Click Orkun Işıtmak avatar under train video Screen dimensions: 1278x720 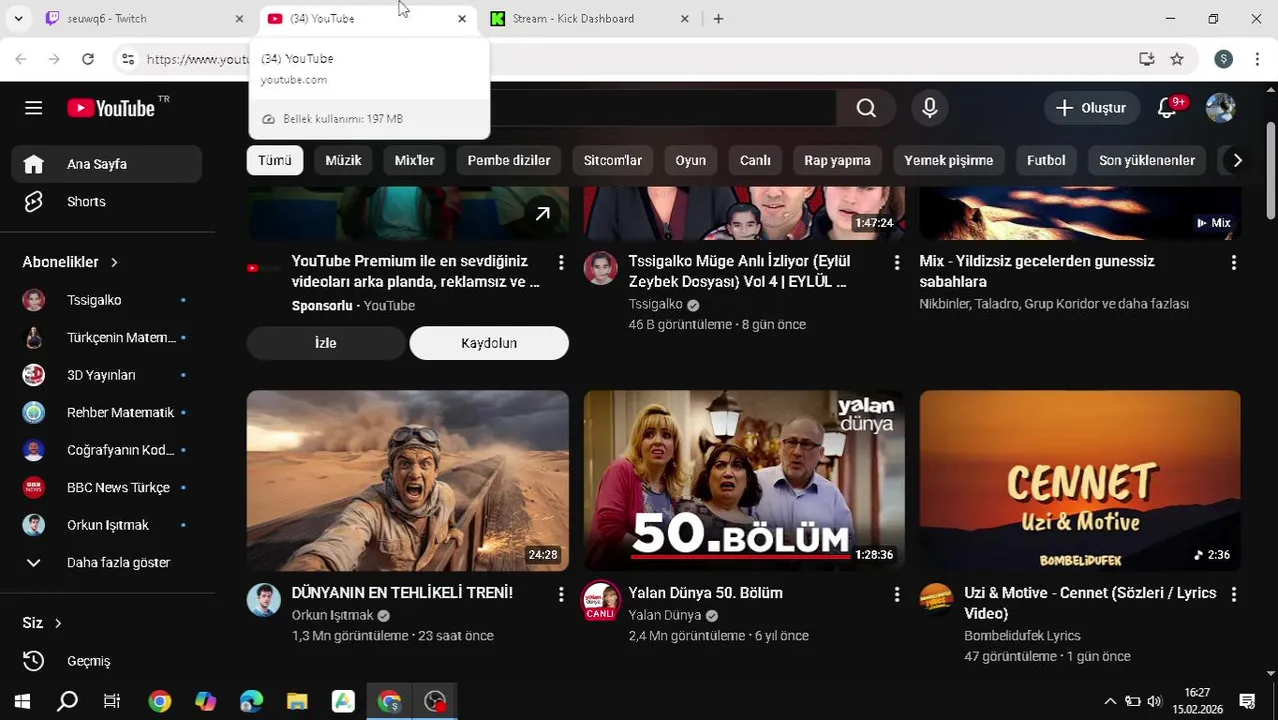264,600
